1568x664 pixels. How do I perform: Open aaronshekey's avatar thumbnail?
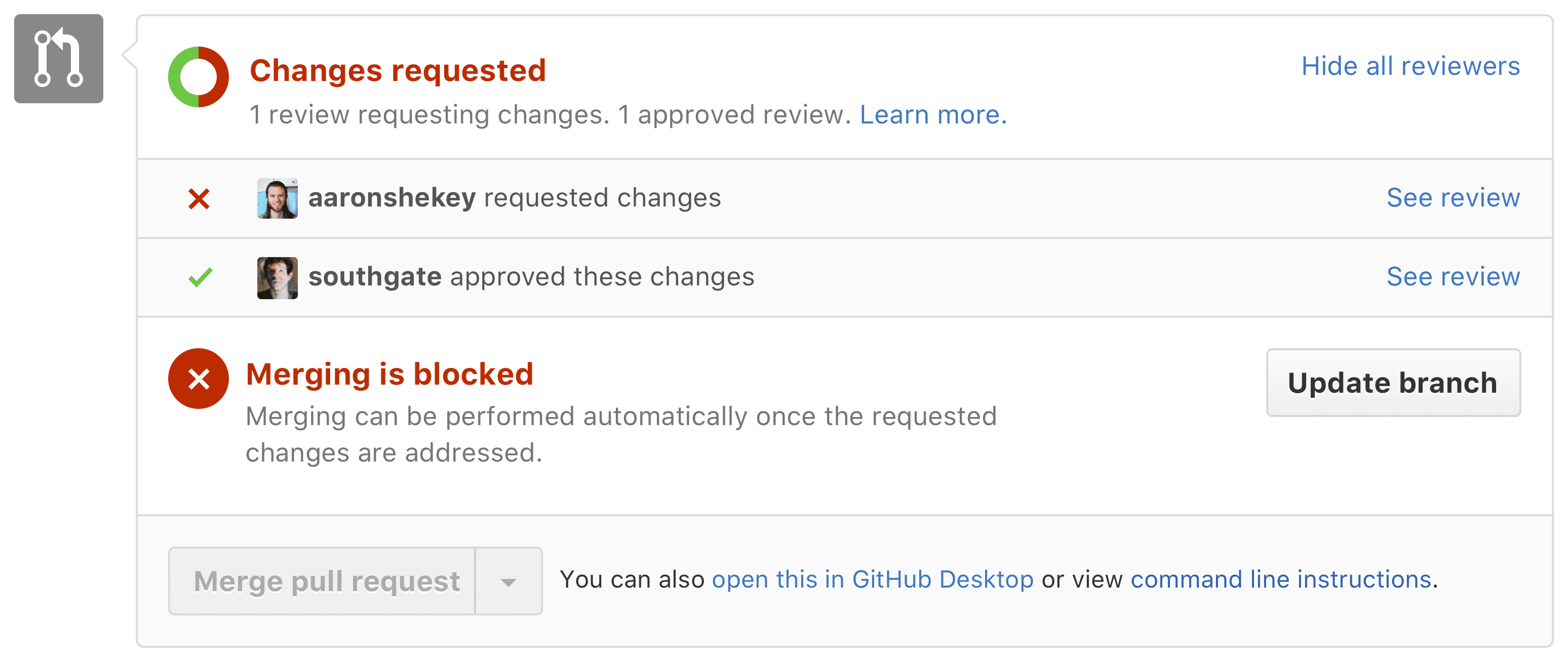[278, 198]
